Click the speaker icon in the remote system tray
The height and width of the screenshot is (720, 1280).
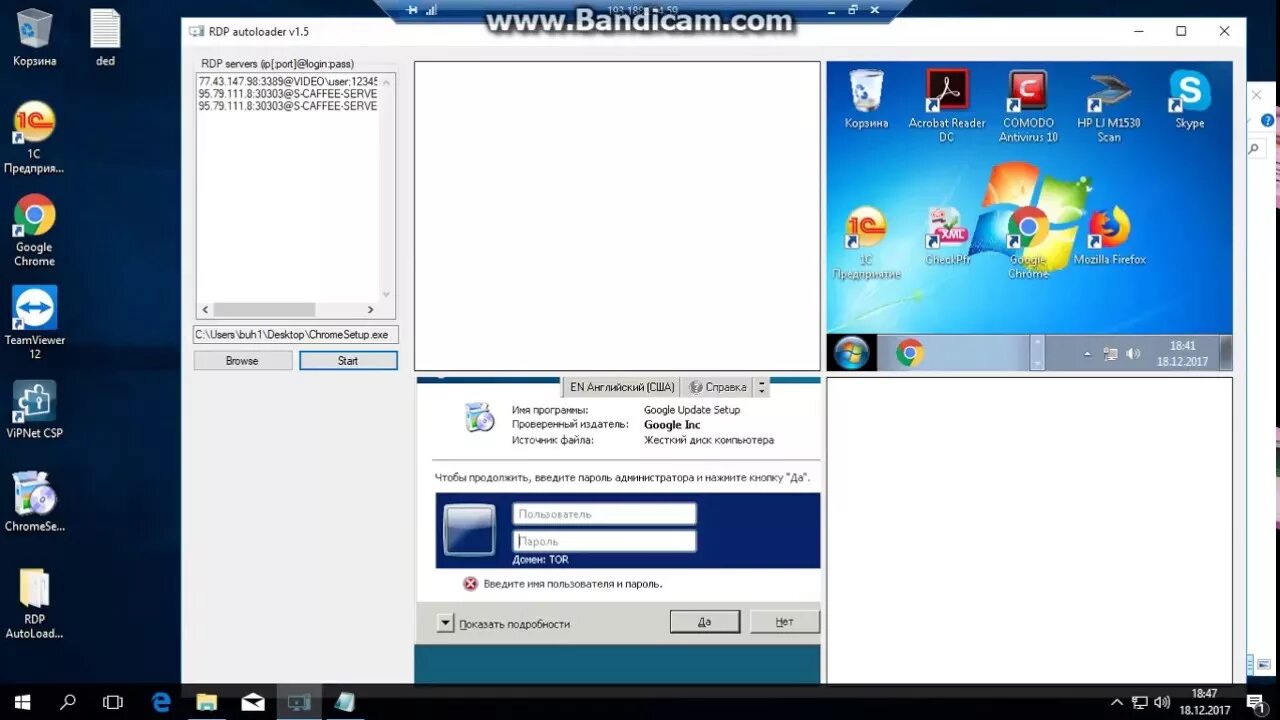1133,354
